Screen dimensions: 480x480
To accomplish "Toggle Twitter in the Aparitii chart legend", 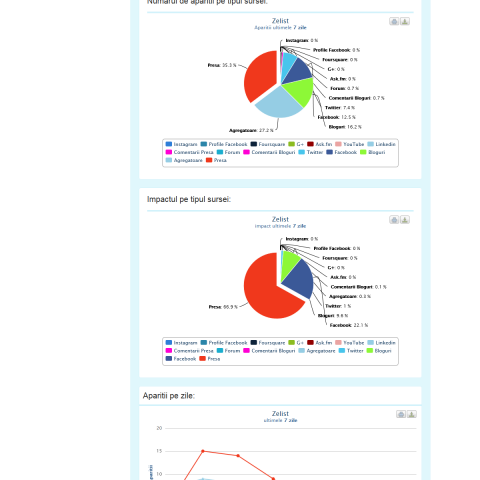I will 311,152.
